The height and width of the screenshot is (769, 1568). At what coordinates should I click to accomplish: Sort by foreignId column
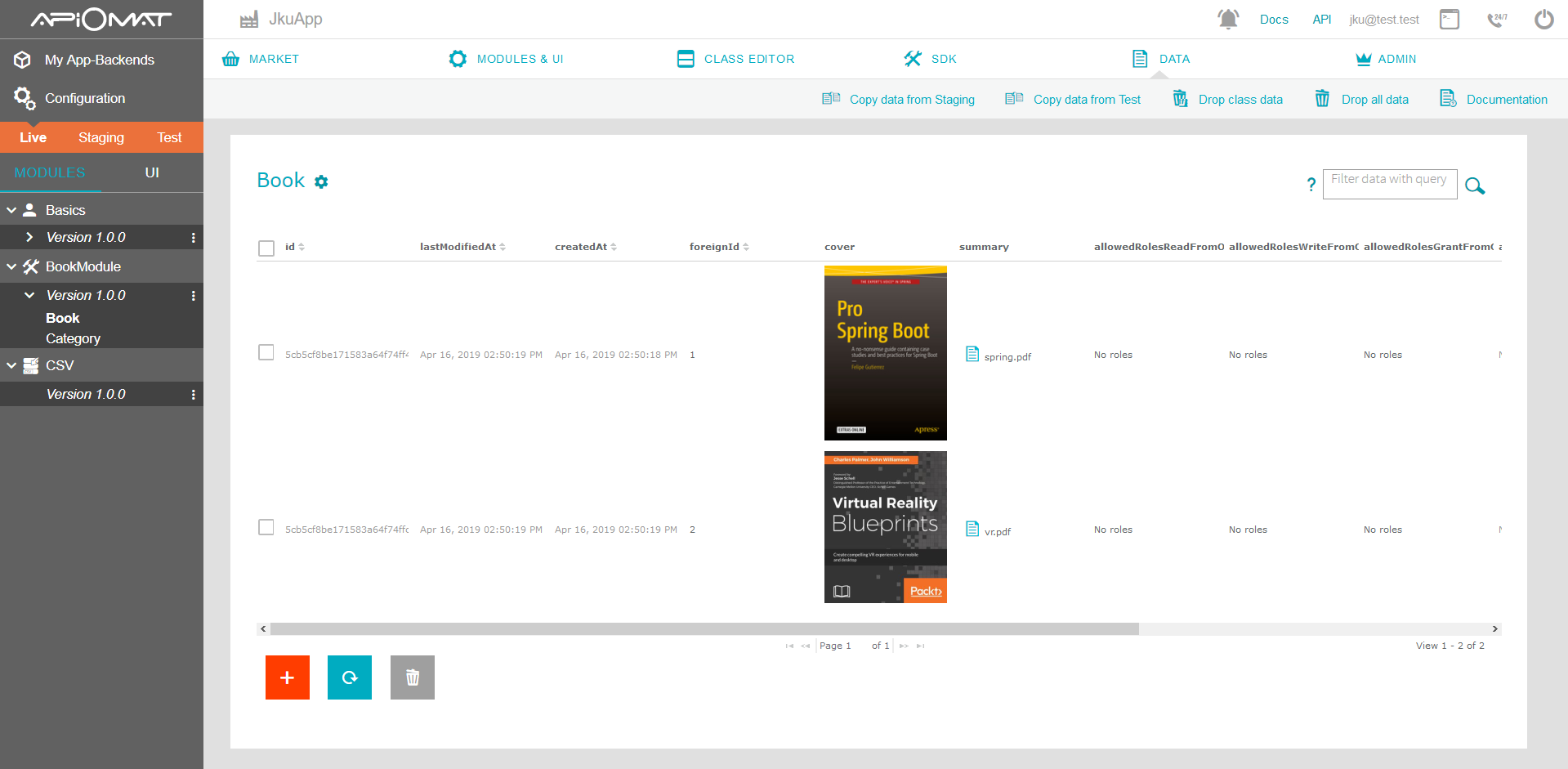pos(719,247)
